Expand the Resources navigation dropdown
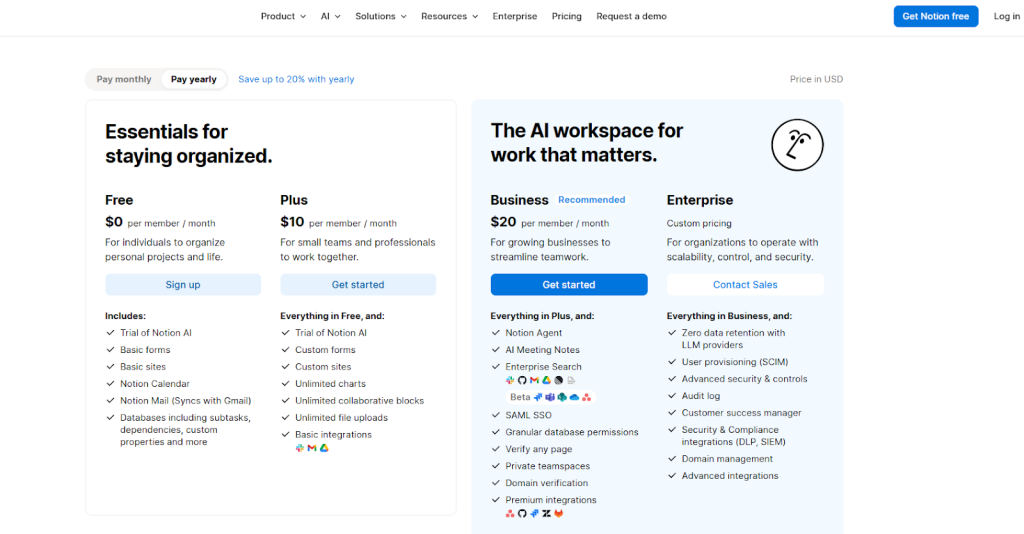Image resolution: width=1024 pixels, height=534 pixels. 449,16
